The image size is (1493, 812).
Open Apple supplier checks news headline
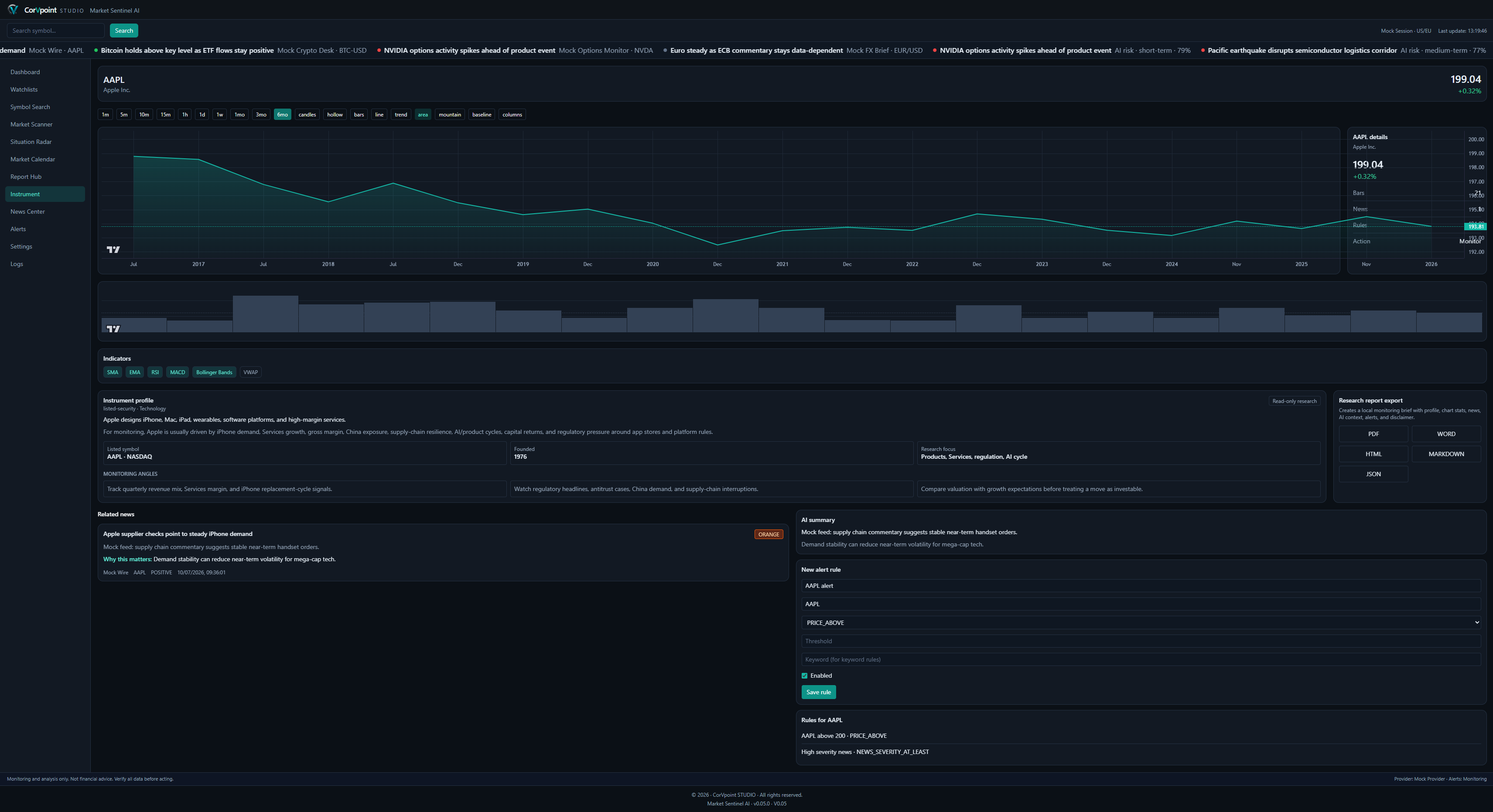point(178,534)
